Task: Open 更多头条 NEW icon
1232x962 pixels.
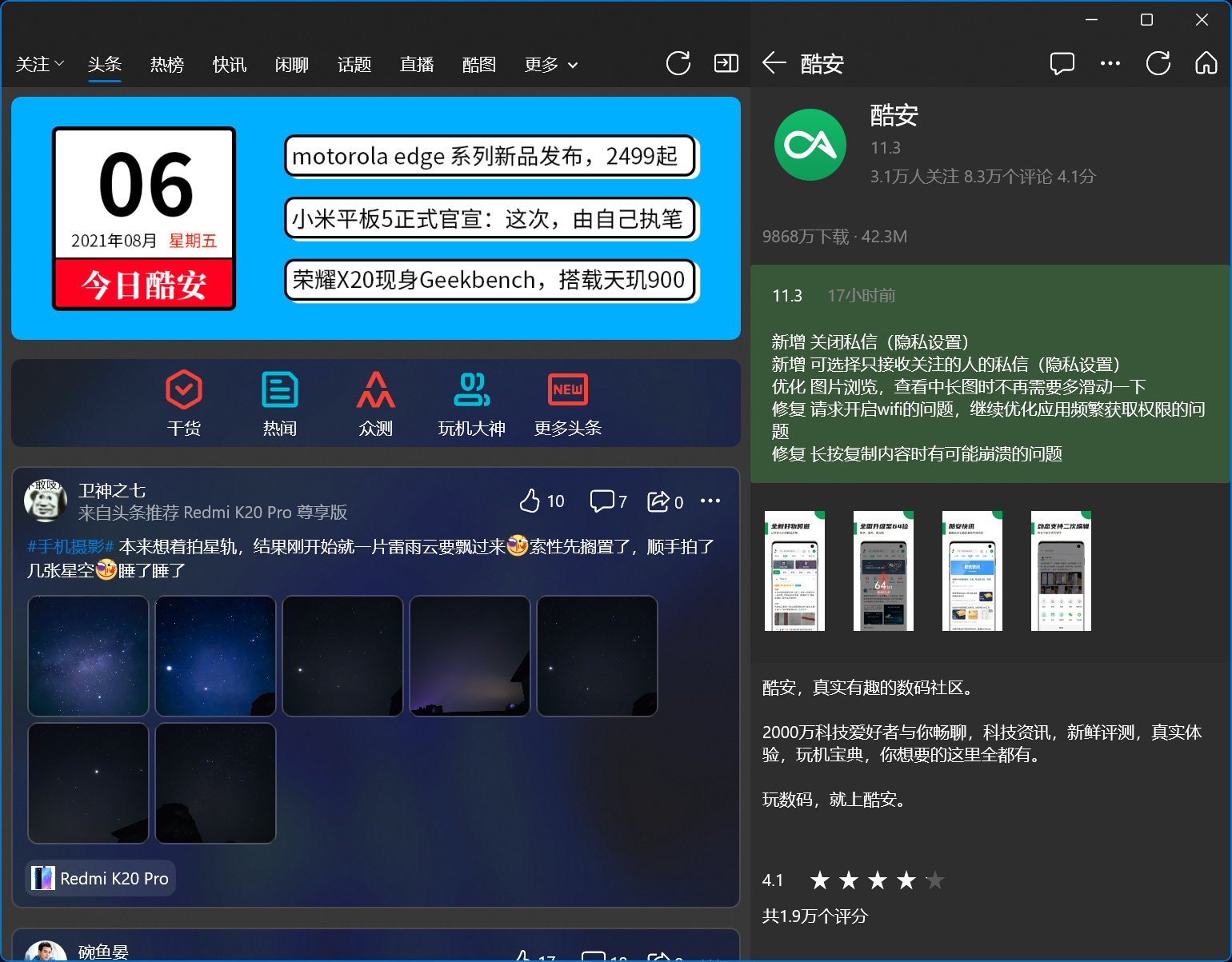Action: tap(568, 404)
